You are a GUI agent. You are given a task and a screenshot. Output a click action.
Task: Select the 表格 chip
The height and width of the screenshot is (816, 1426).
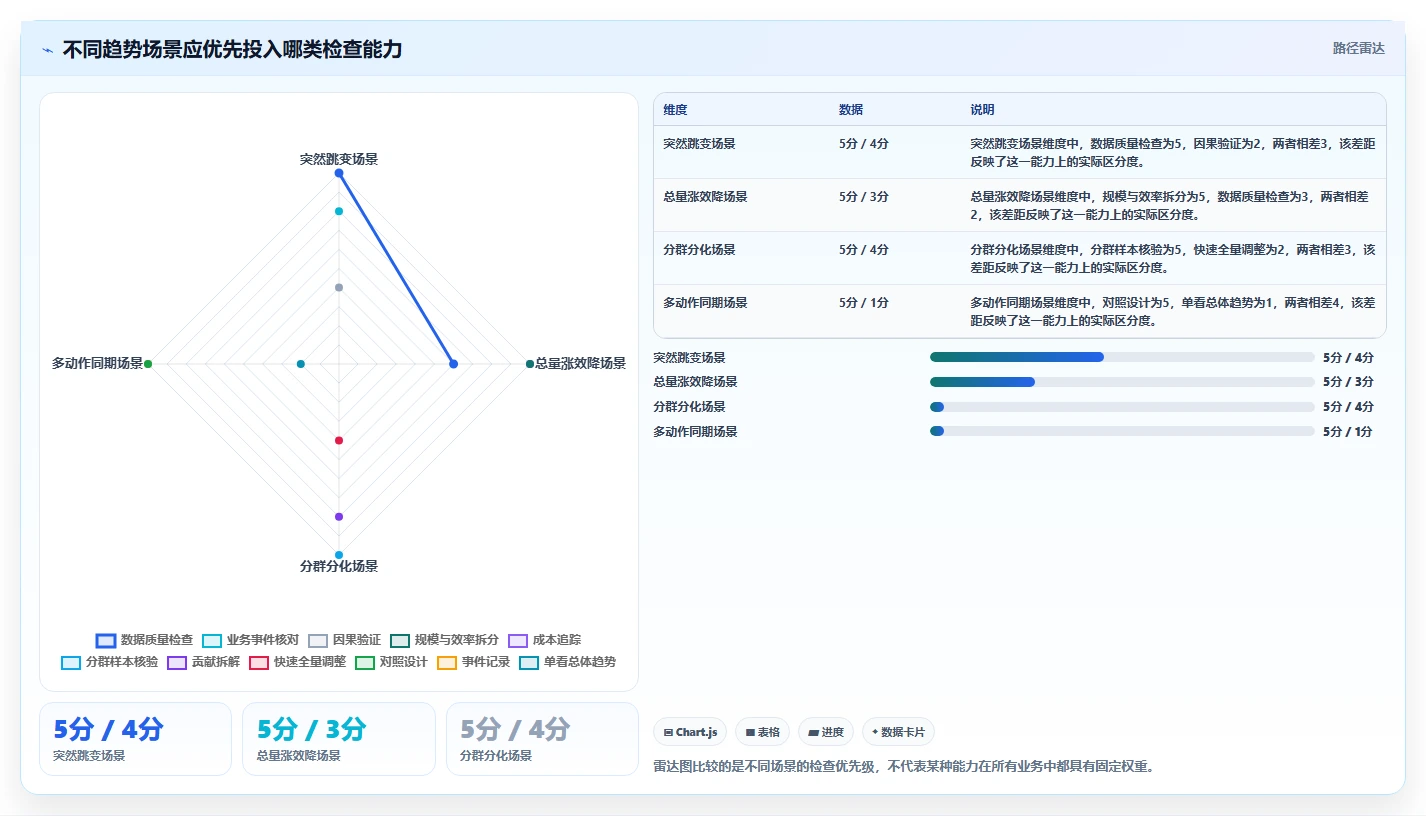coord(763,732)
